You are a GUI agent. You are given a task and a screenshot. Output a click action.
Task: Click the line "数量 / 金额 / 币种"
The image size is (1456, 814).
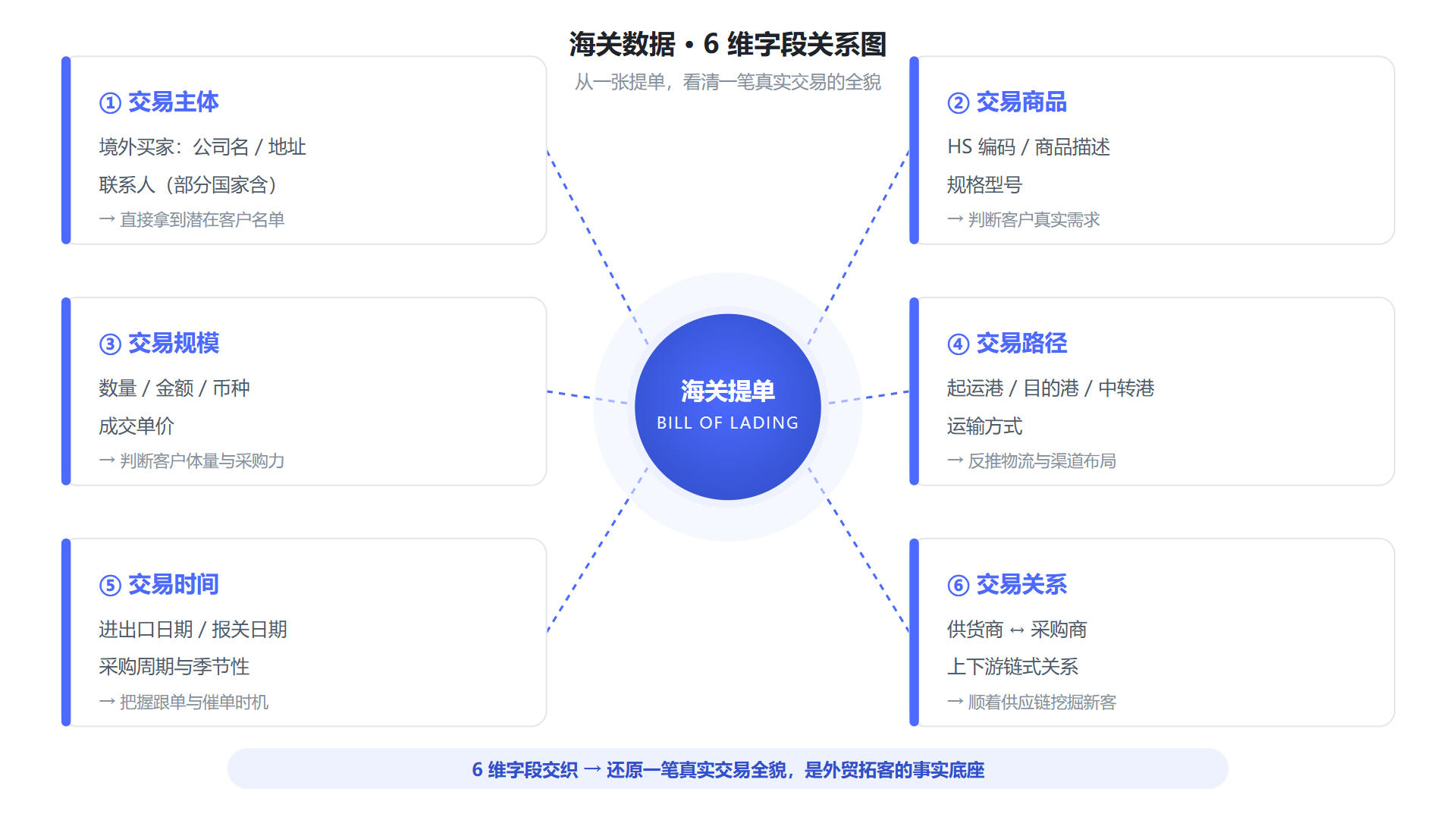click(174, 388)
